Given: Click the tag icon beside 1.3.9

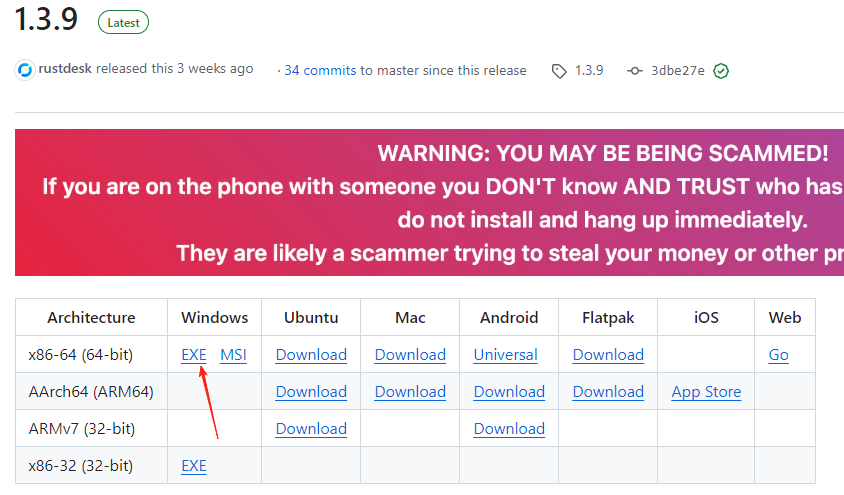Looking at the screenshot, I should click(x=559, y=71).
